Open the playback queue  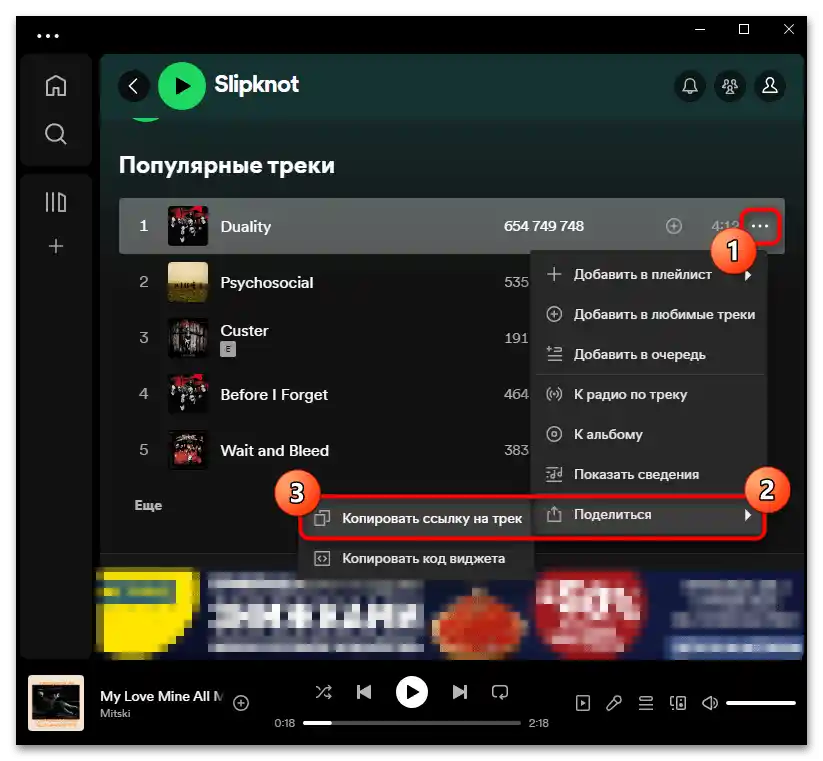point(645,702)
